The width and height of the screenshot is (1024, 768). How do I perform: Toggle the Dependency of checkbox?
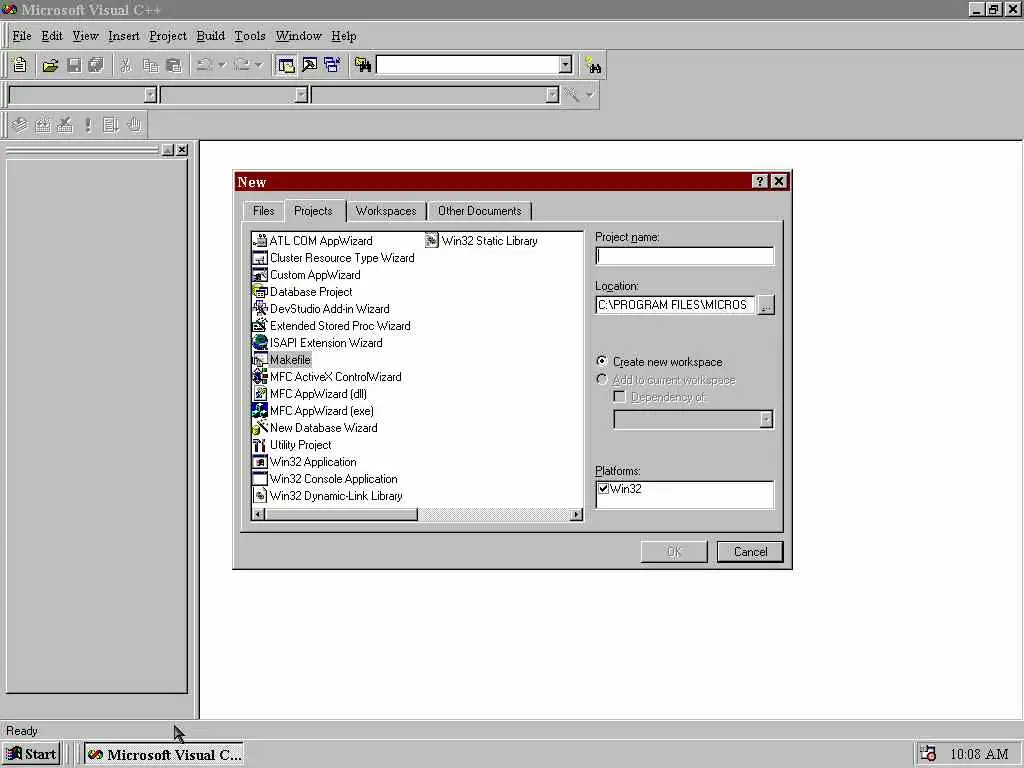click(x=619, y=396)
